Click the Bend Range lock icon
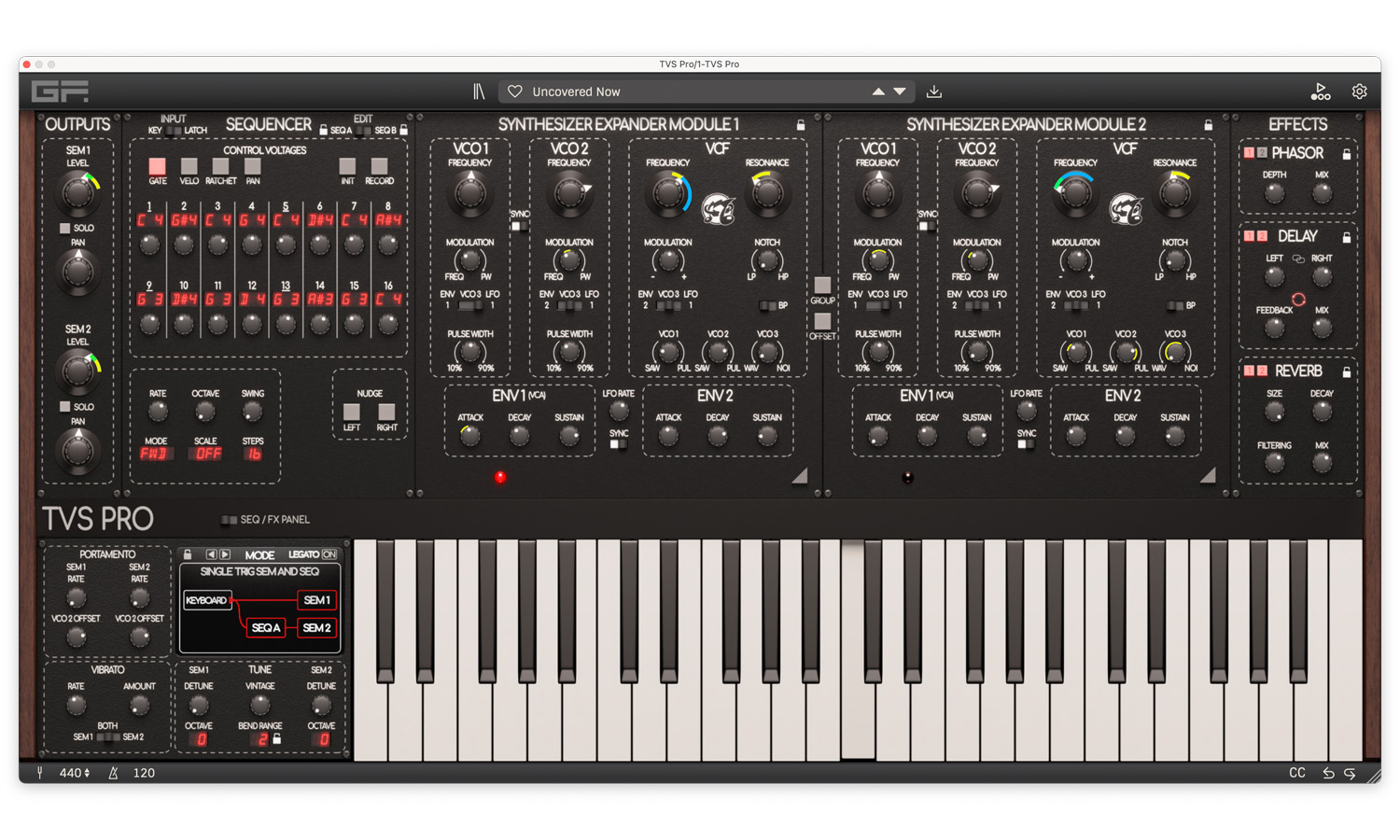The image size is (1400, 840). click(277, 739)
